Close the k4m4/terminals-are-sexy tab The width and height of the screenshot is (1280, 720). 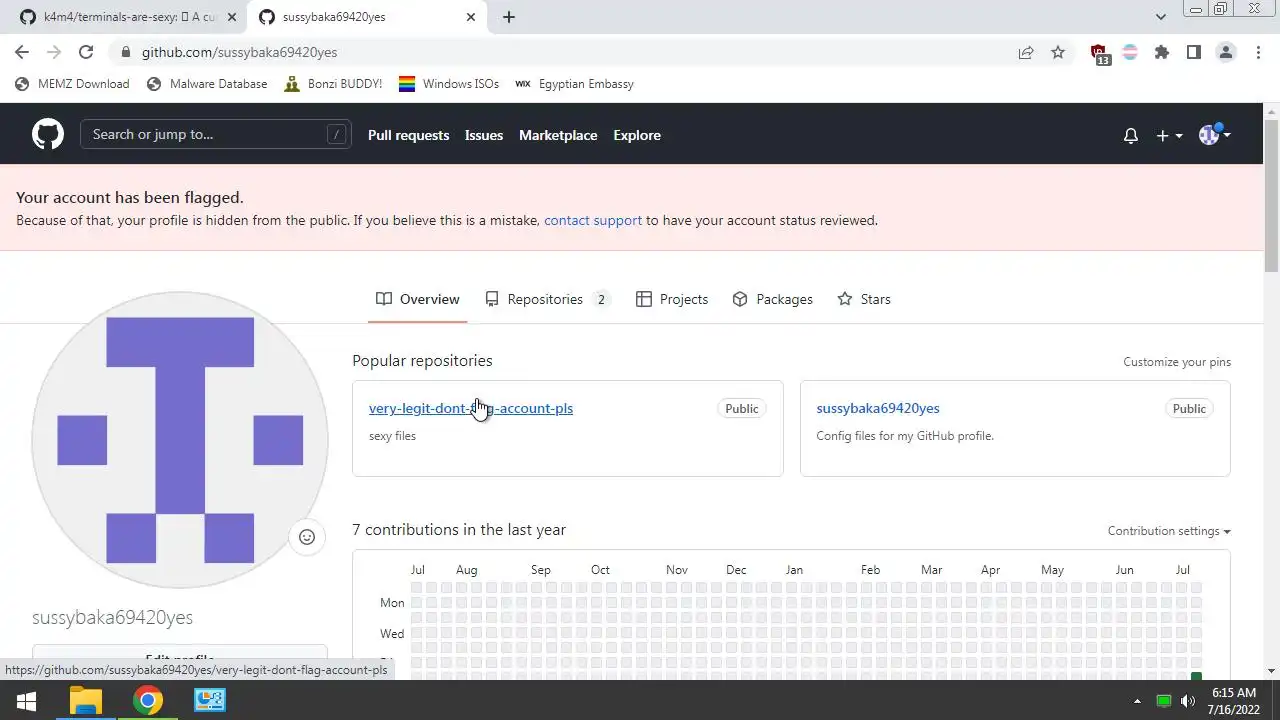click(x=232, y=17)
